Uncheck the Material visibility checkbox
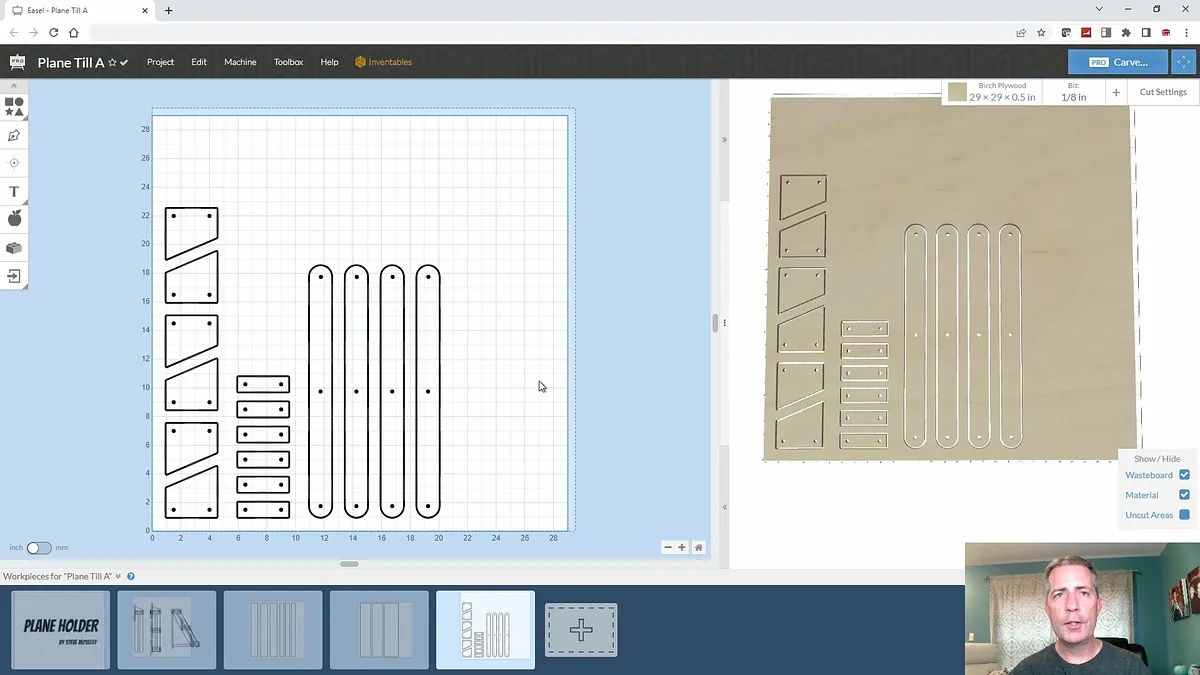 point(1184,495)
